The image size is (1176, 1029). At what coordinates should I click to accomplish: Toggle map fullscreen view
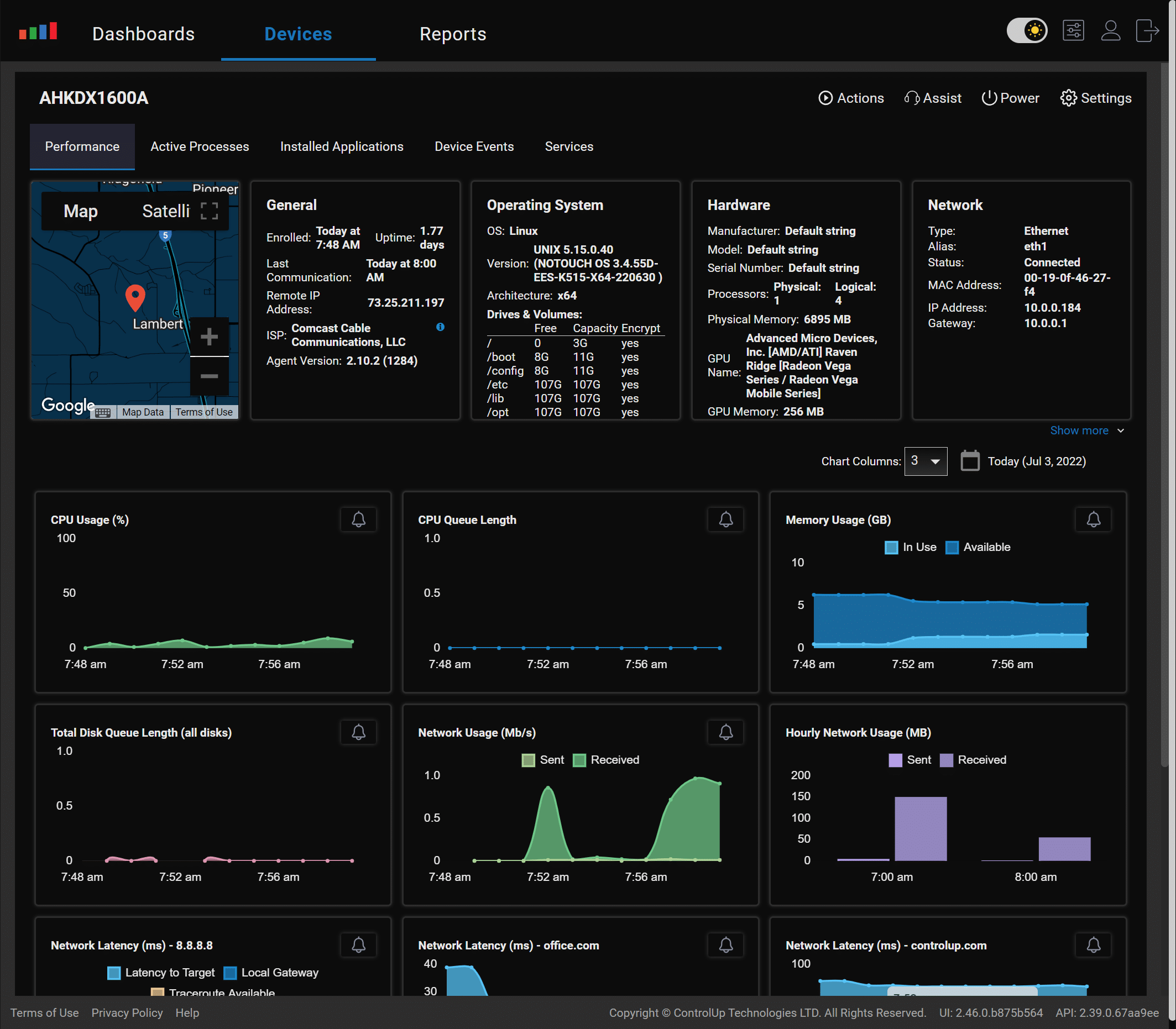tap(209, 209)
